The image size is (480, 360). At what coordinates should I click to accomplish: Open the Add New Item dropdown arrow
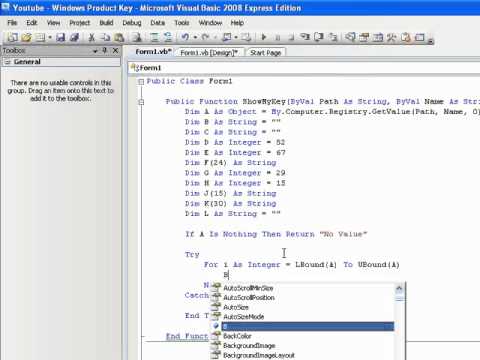pyautogui.click(x=50, y=37)
